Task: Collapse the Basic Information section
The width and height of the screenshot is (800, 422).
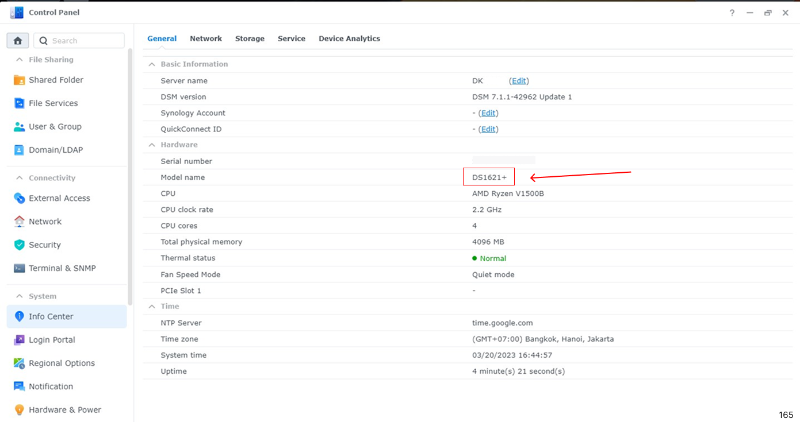Action: (152, 64)
